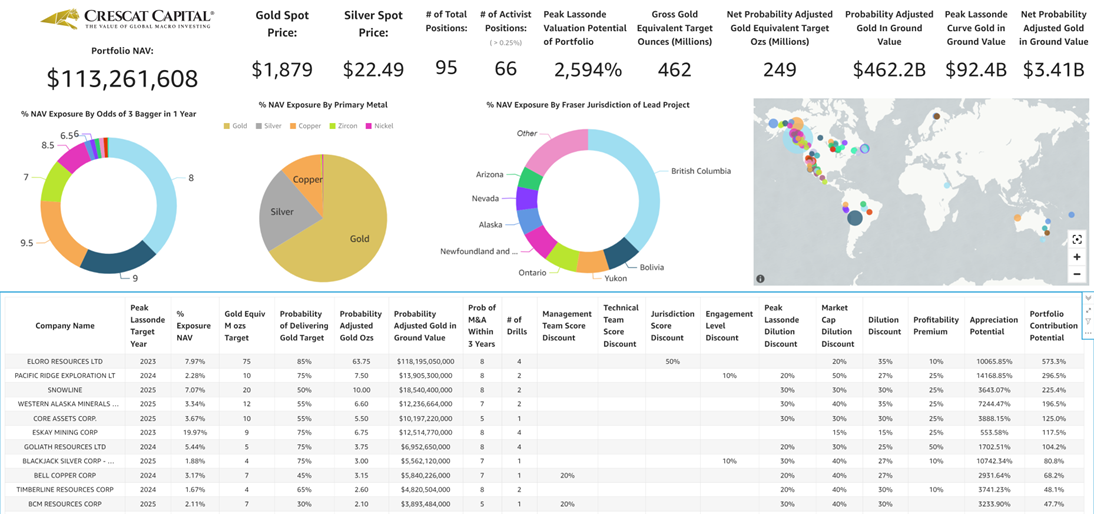The height and width of the screenshot is (514, 1094).
Task: Click the Nevada chart label
Action: 485,198
